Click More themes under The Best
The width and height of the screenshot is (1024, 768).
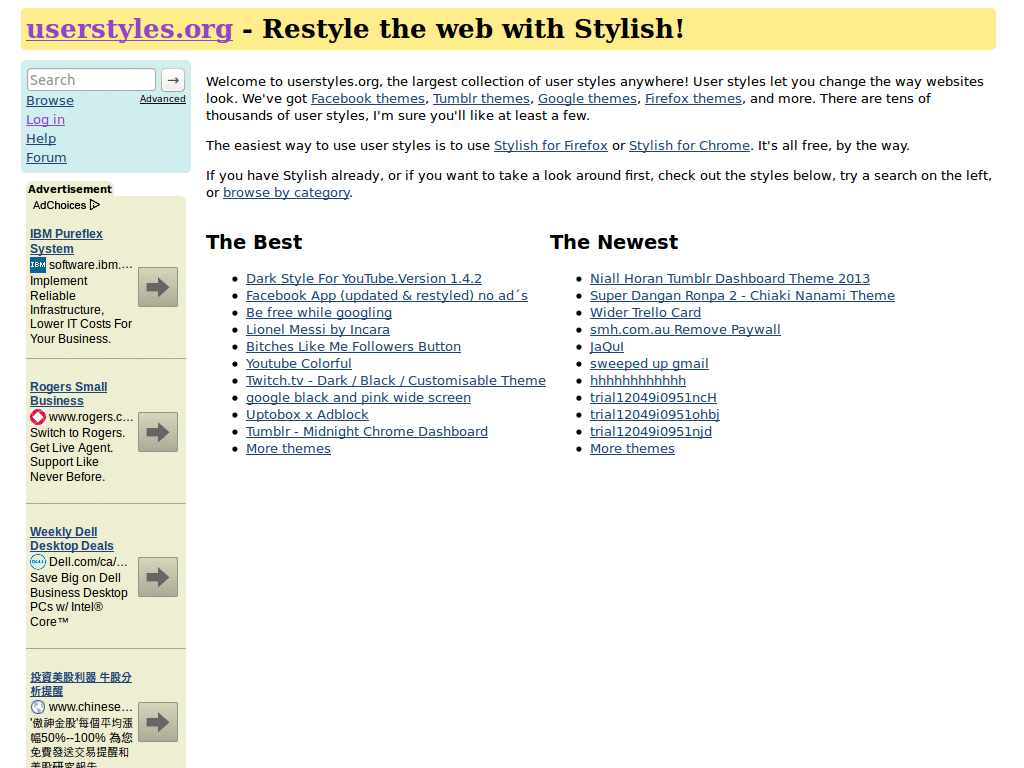[x=288, y=449]
